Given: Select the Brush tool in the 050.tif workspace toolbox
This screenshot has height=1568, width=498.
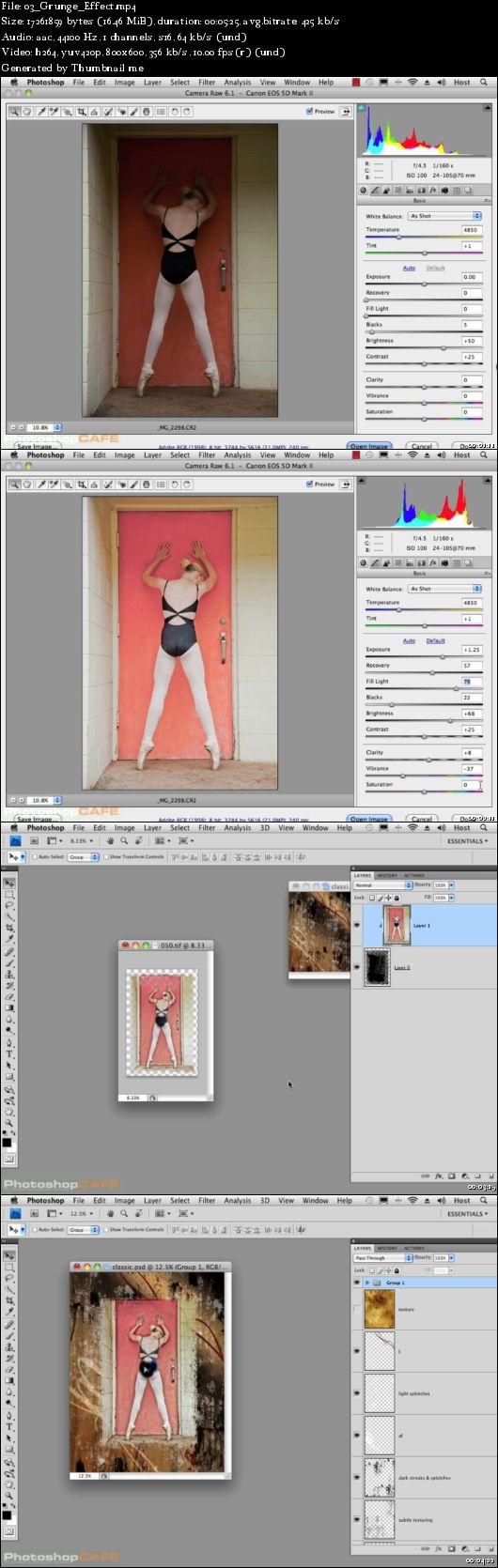Looking at the screenshot, I should click(x=9, y=963).
